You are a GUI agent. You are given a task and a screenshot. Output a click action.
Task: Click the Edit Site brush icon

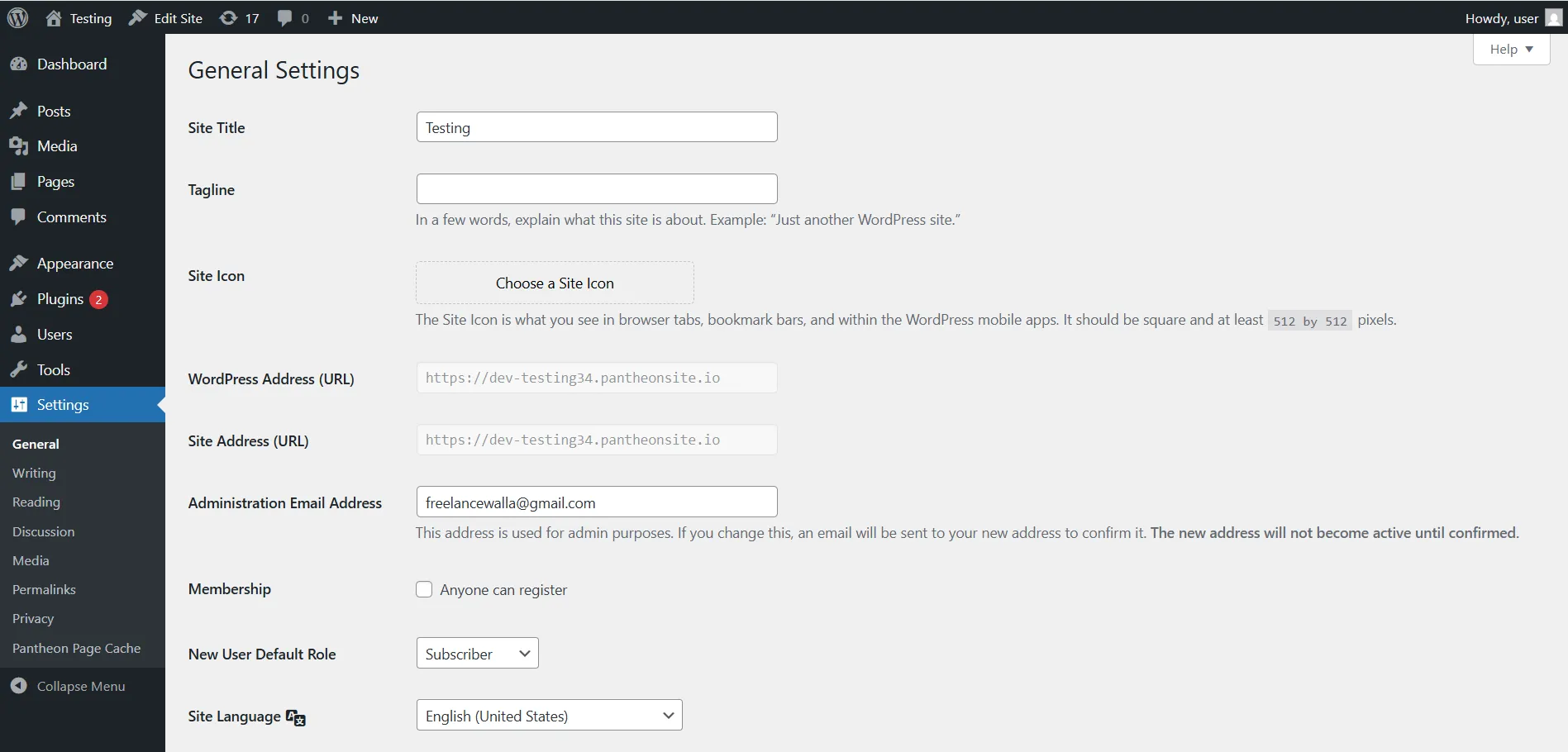(x=138, y=18)
